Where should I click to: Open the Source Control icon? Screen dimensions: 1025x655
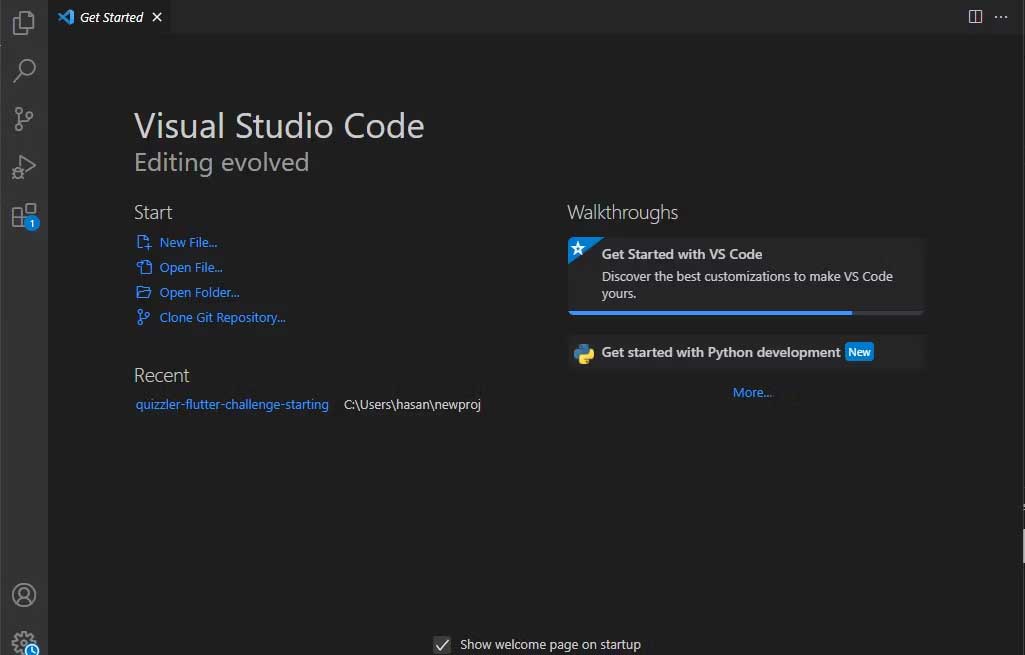(23, 118)
